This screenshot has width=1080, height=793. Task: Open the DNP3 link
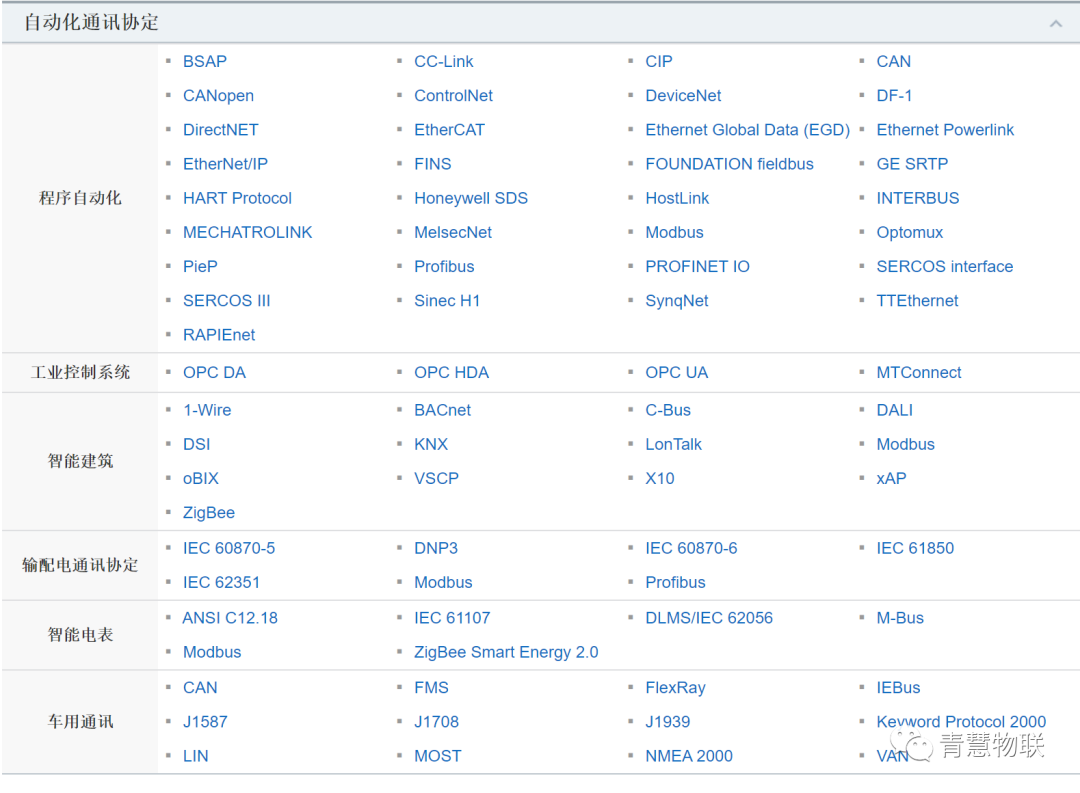[x=435, y=548]
